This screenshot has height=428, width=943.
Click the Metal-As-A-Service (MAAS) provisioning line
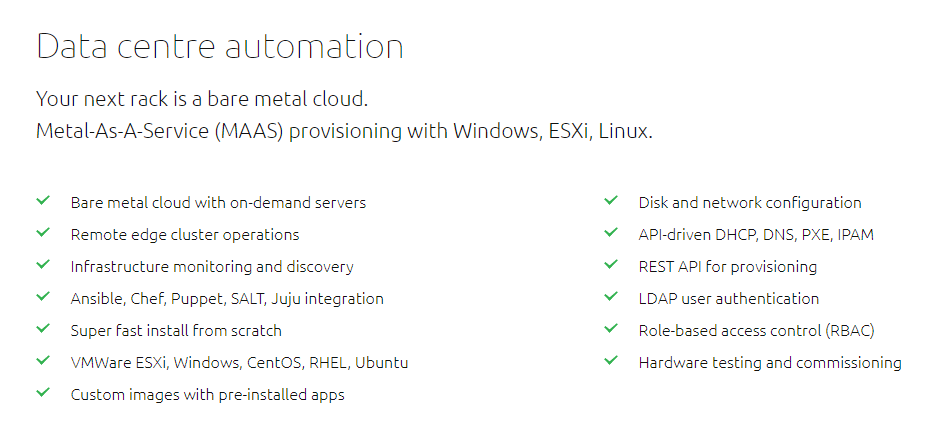(x=344, y=131)
